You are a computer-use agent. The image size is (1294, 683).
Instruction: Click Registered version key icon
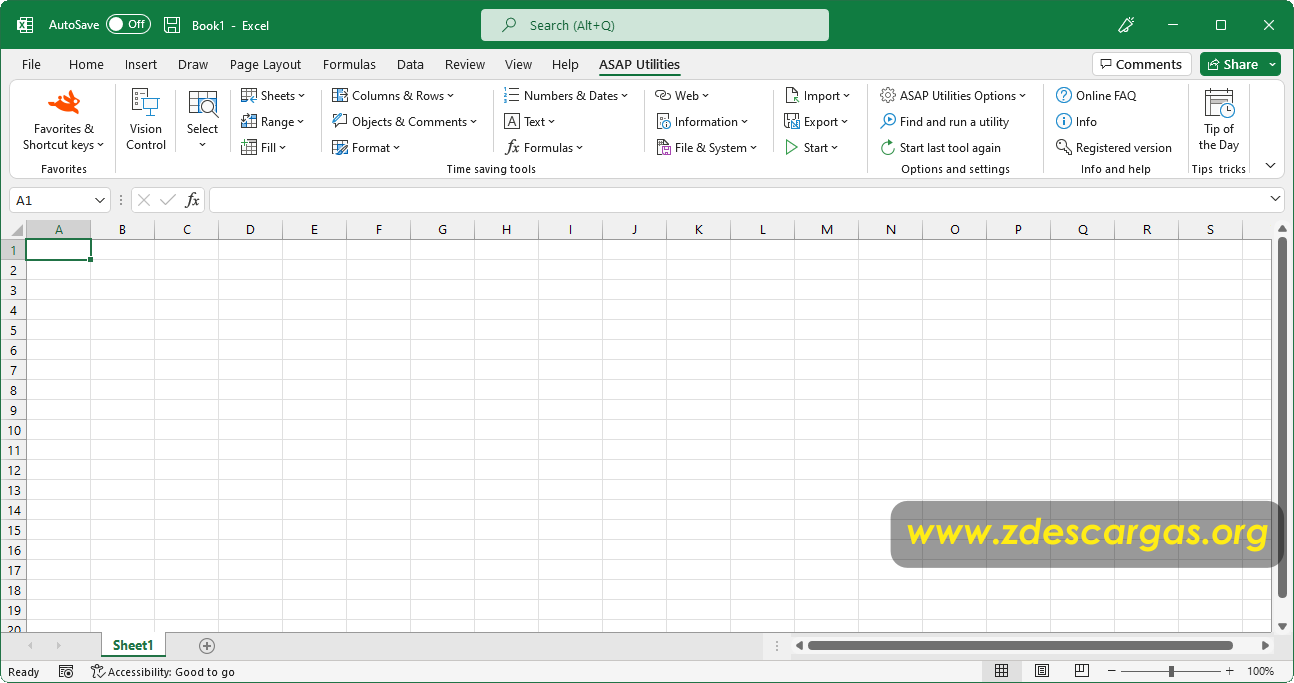[x=1064, y=148]
